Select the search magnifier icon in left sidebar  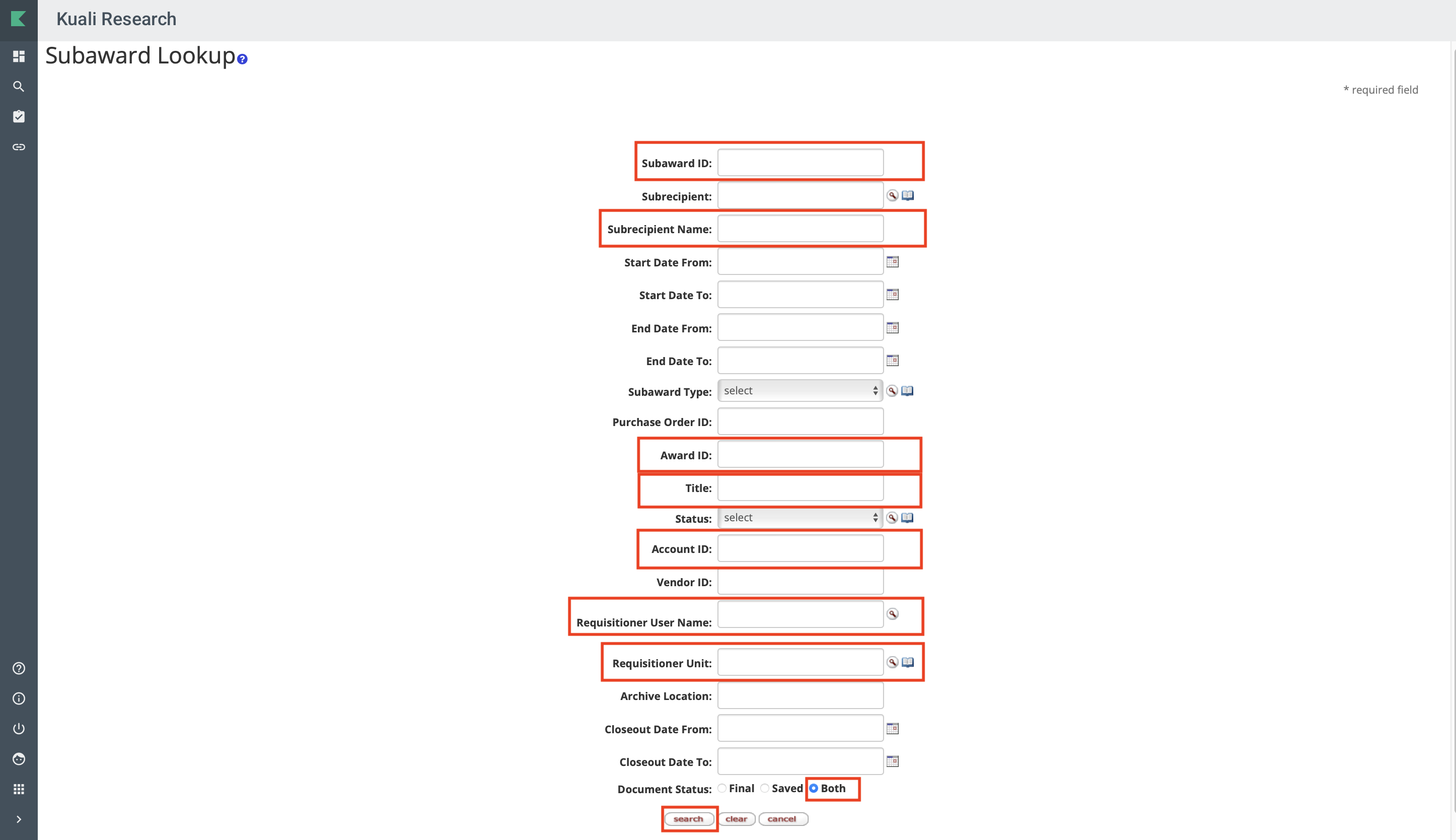click(19, 86)
